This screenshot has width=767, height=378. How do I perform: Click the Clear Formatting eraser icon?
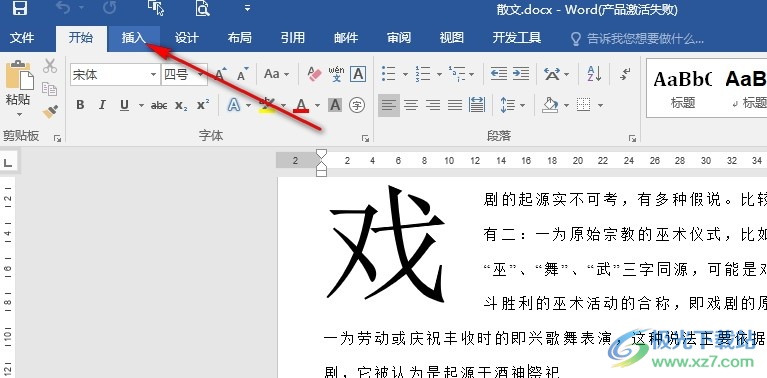click(315, 74)
